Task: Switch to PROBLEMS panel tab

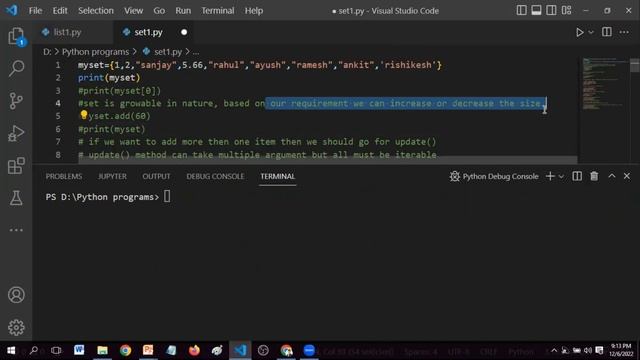Action: tap(64, 176)
